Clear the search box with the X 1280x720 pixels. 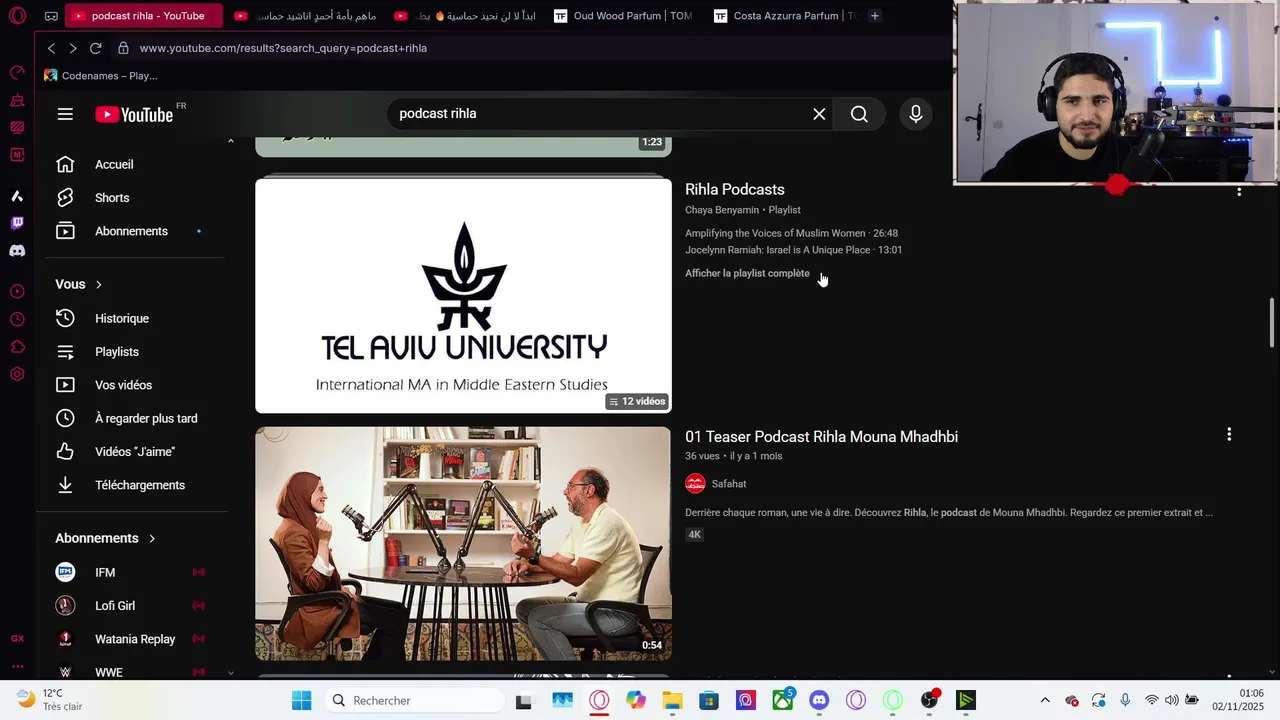point(819,114)
